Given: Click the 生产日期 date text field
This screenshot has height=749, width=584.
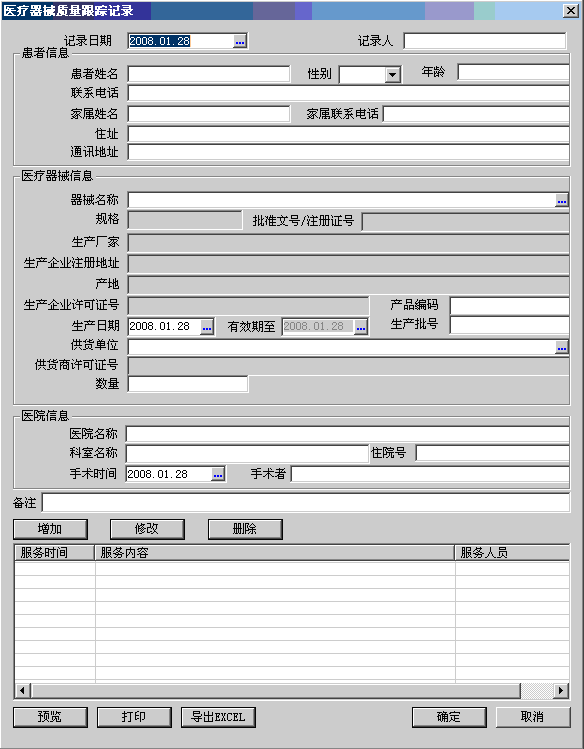Looking at the screenshot, I should click(164, 327).
